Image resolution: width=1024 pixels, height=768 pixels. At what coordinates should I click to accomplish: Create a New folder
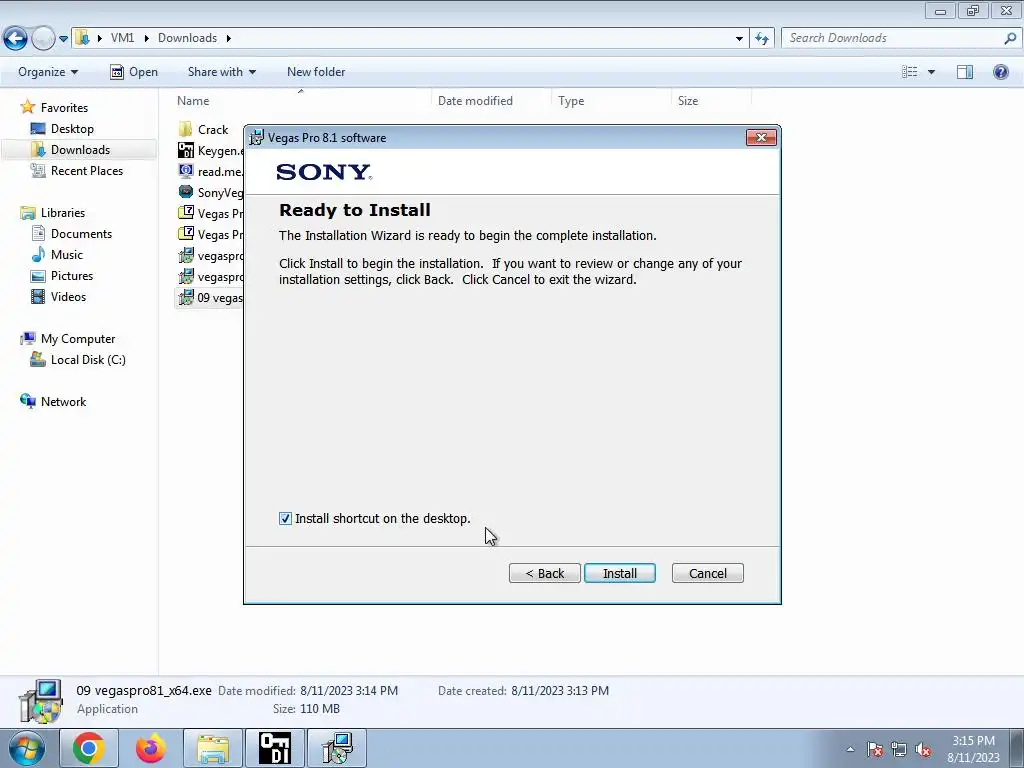(316, 72)
